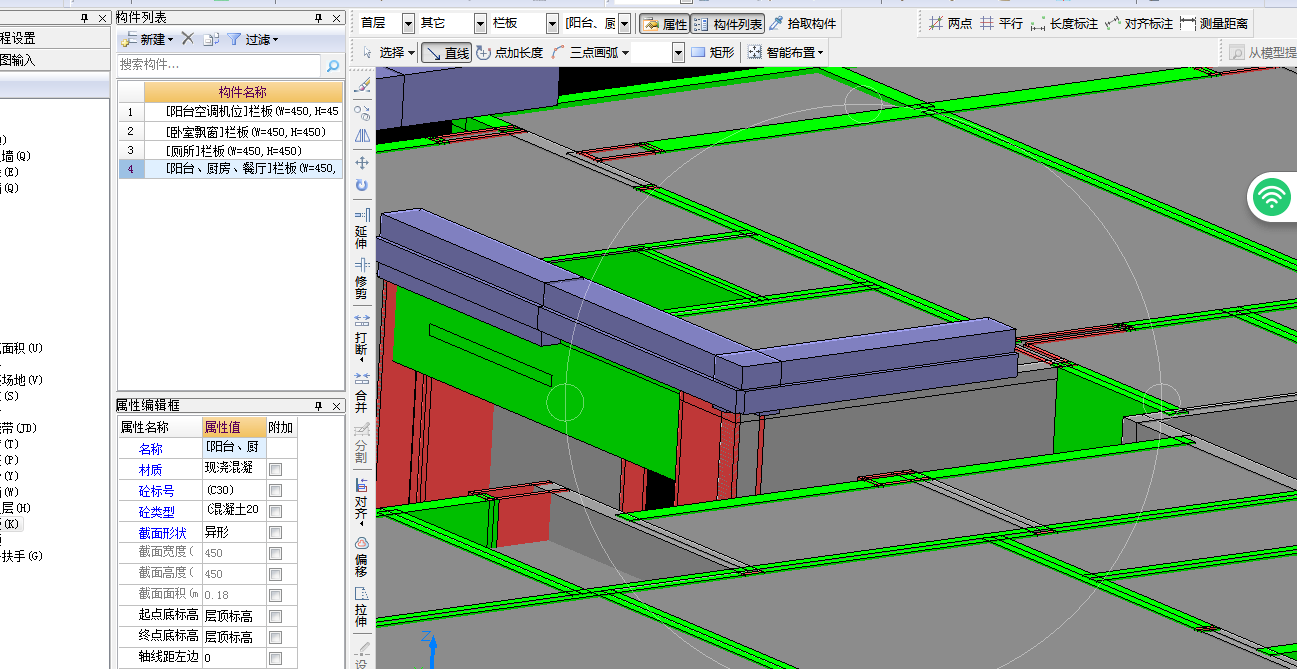Click the 长度标注 dimension tool

(1064, 23)
